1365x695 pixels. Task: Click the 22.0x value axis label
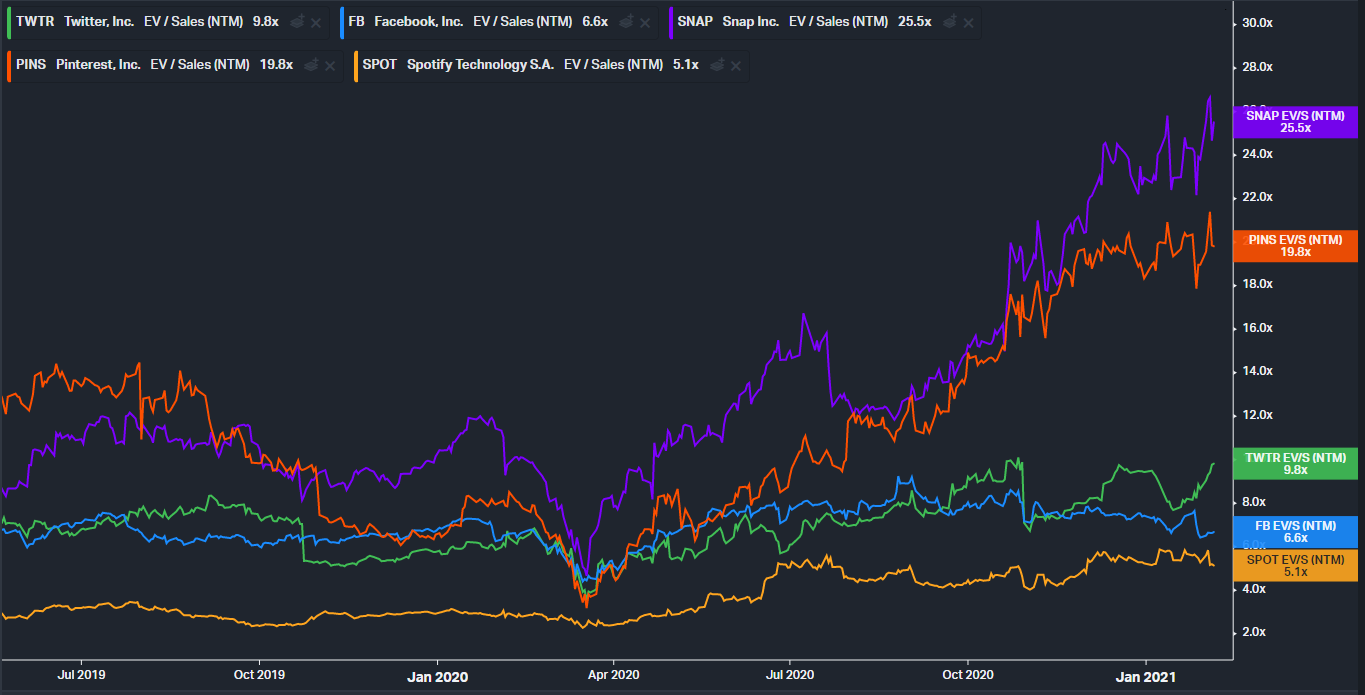point(1256,197)
